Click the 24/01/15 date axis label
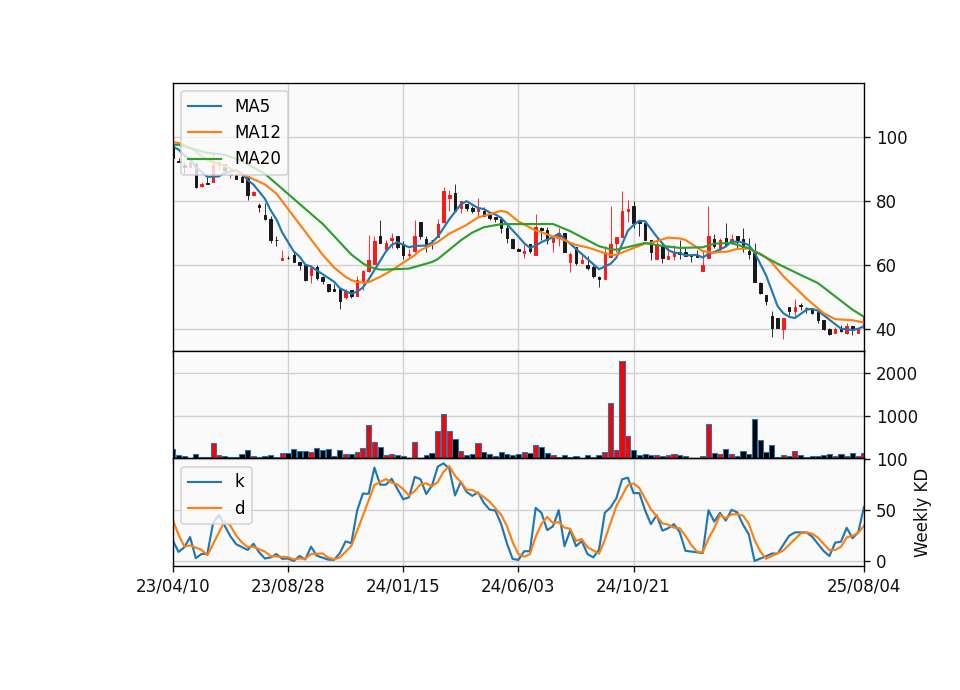 click(403, 586)
